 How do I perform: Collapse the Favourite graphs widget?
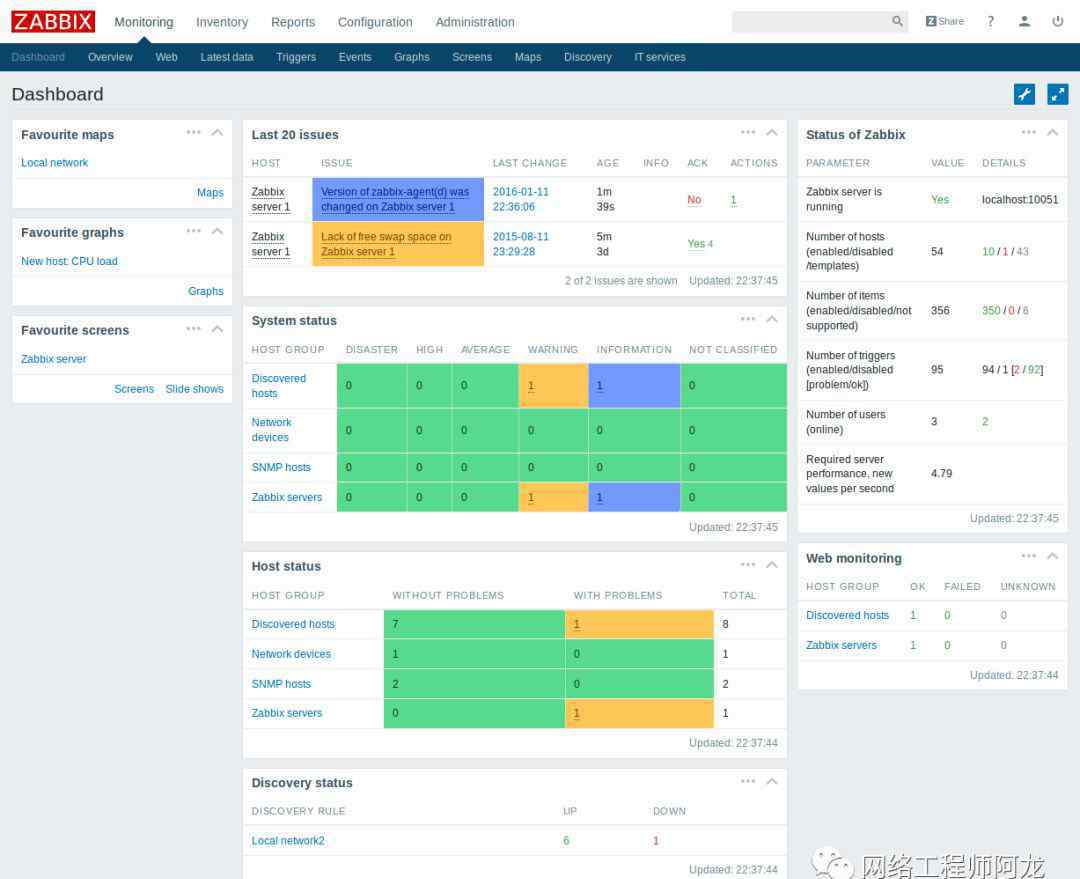(217, 231)
